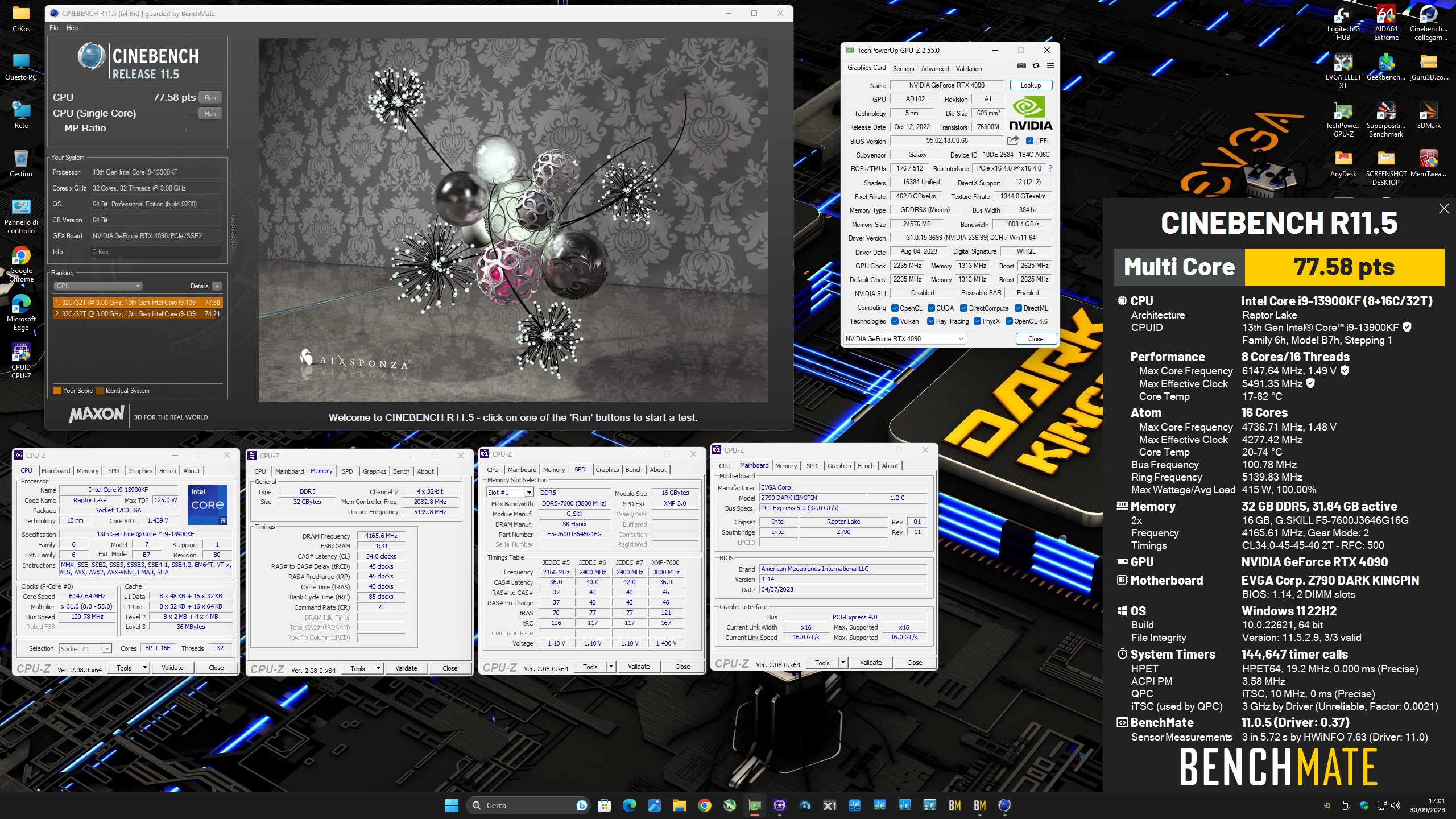
Task: Switch to the GPU-Z Validation tab
Action: 969,69
